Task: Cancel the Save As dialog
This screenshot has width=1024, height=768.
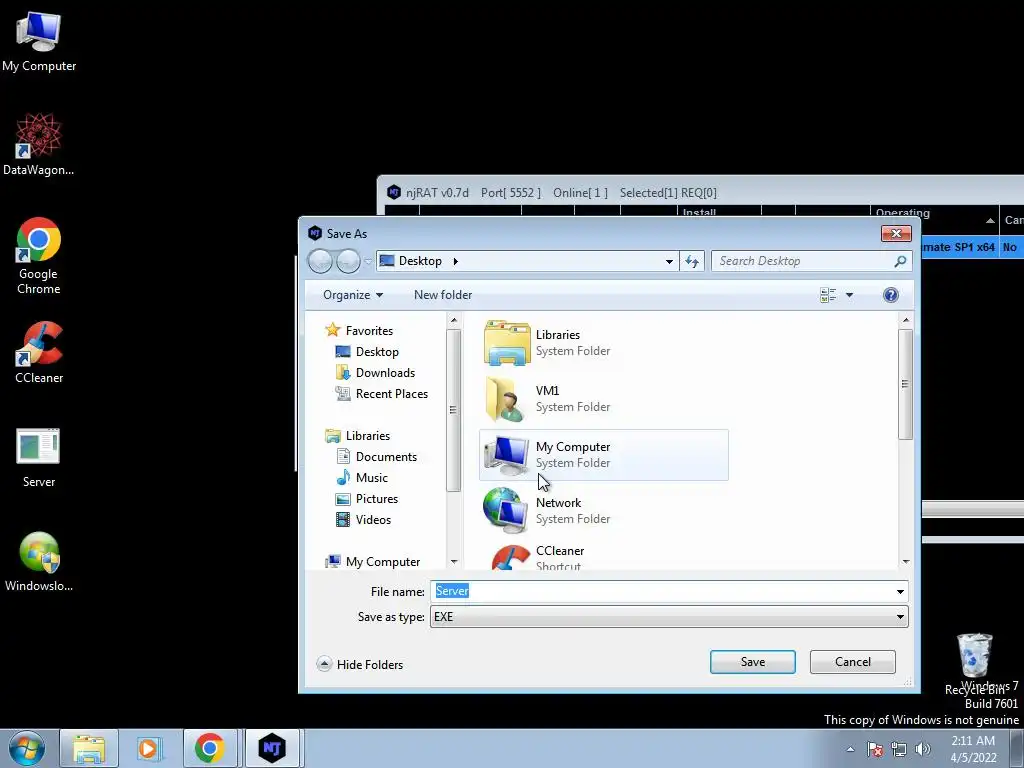Action: click(x=852, y=662)
